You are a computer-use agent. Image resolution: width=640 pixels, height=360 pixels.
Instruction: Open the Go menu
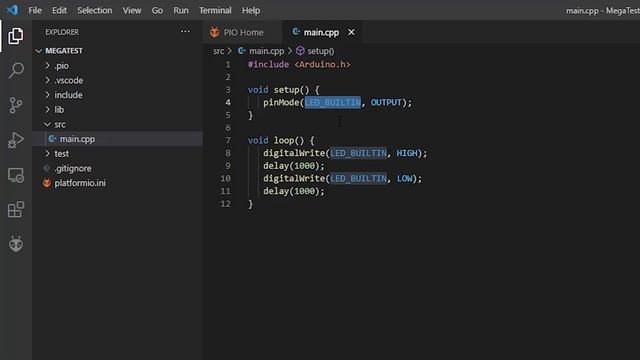coord(157,10)
